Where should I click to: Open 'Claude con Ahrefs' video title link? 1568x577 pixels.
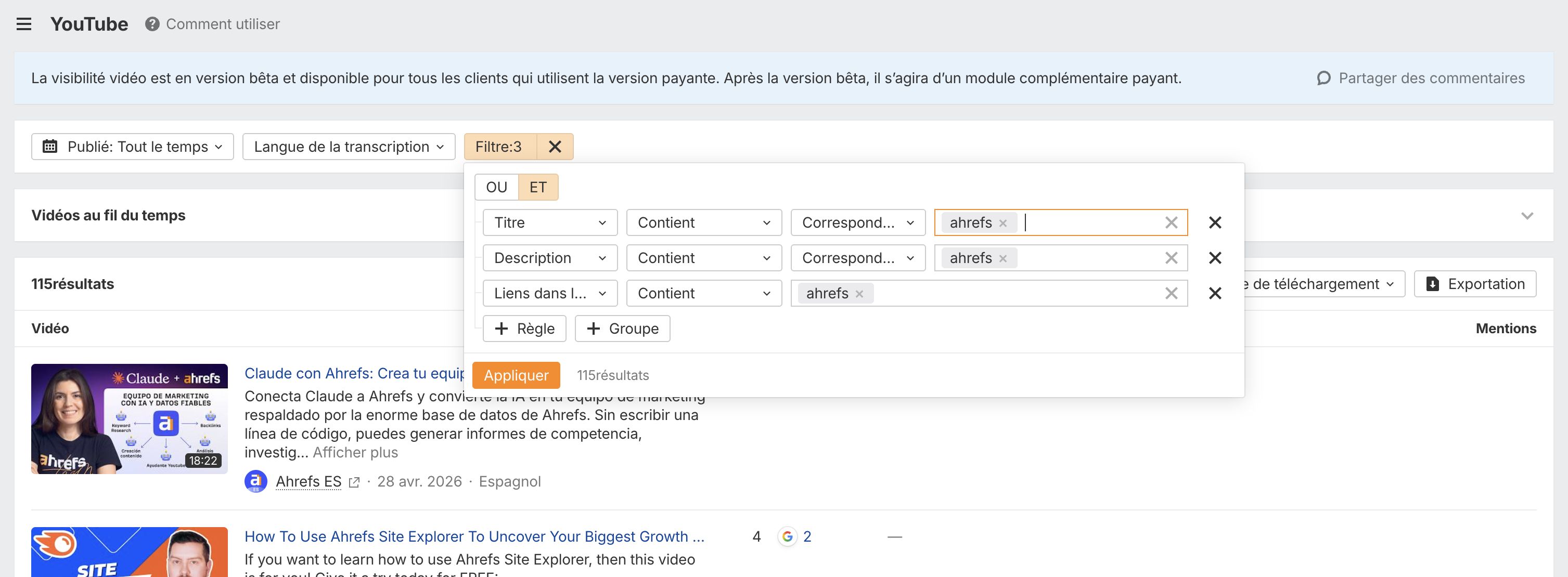point(354,373)
